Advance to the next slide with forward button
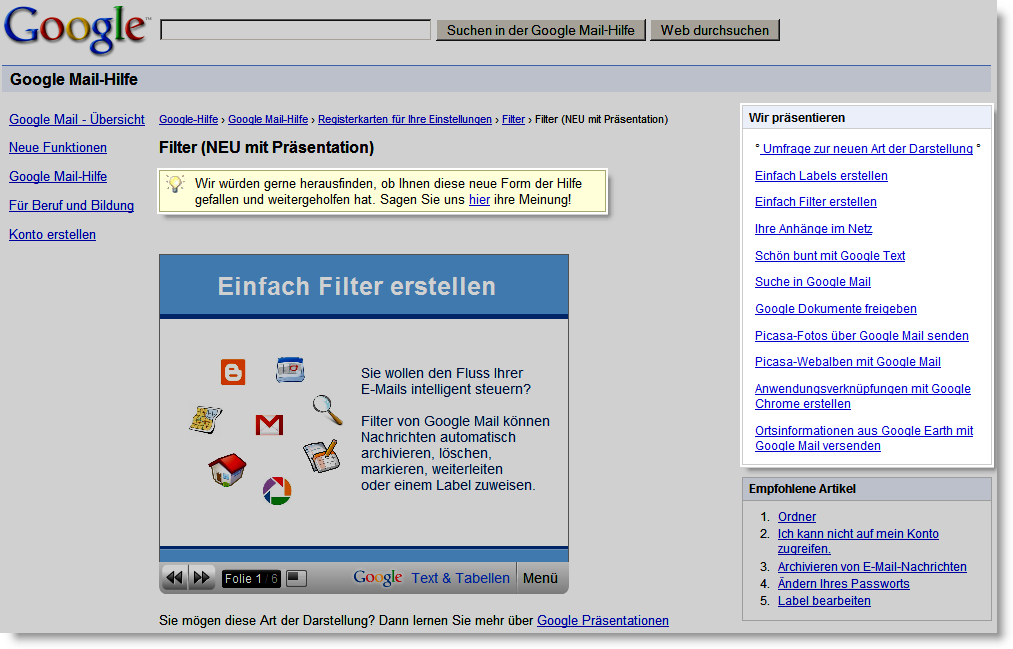Image resolution: width=1013 pixels, height=649 pixels. (202, 578)
